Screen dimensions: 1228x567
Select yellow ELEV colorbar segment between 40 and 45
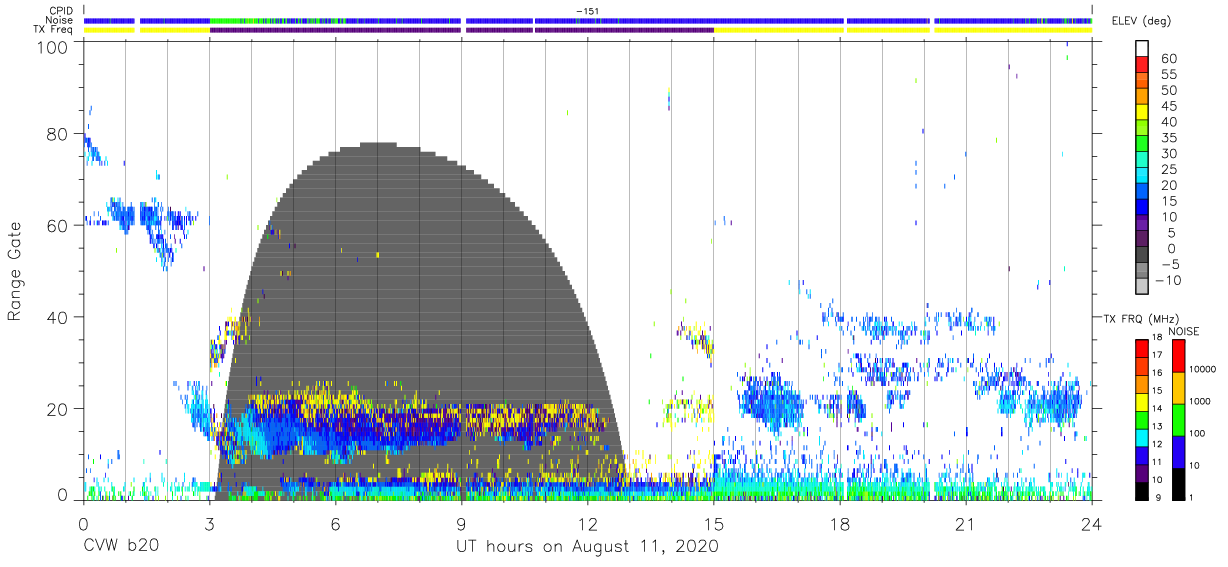click(1142, 113)
